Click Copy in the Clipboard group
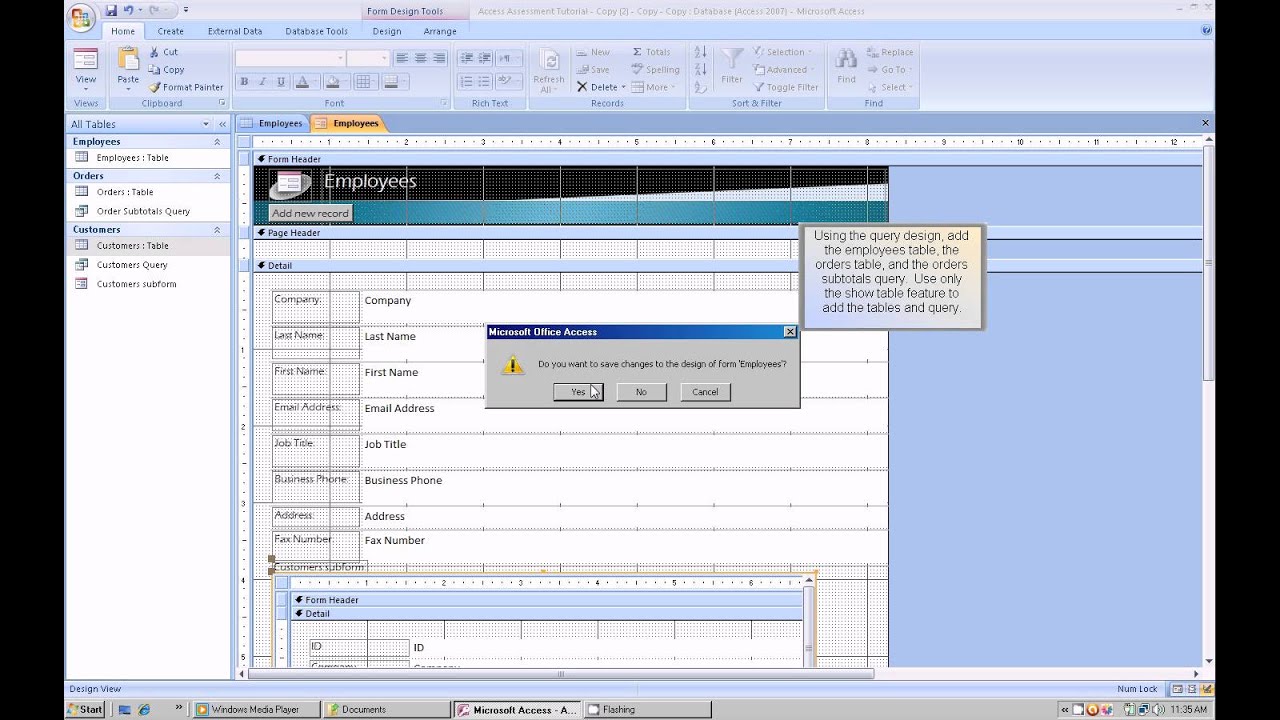Viewport: 1280px width, 720px height. point(166,70)
